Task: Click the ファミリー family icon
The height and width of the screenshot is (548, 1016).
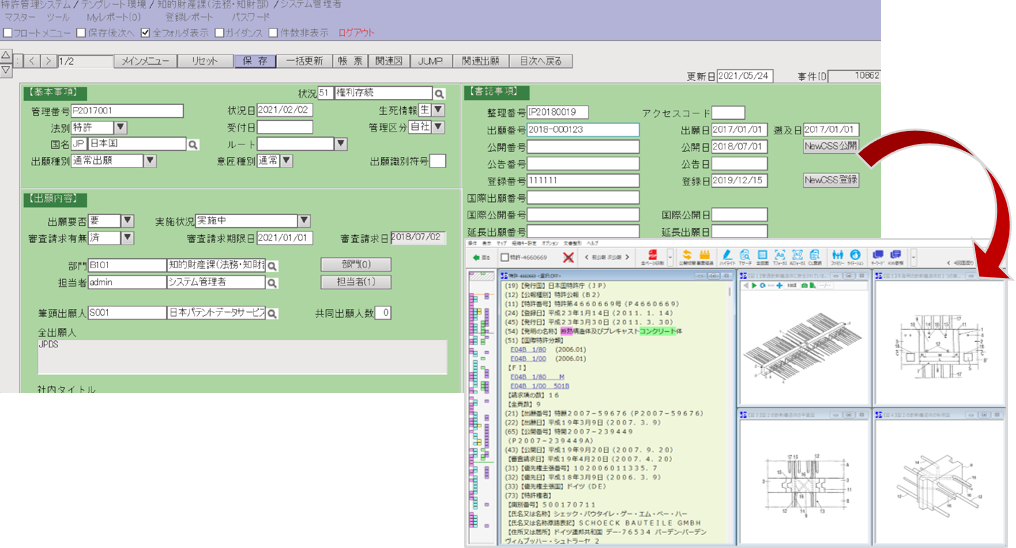Action: pos(838,257)
